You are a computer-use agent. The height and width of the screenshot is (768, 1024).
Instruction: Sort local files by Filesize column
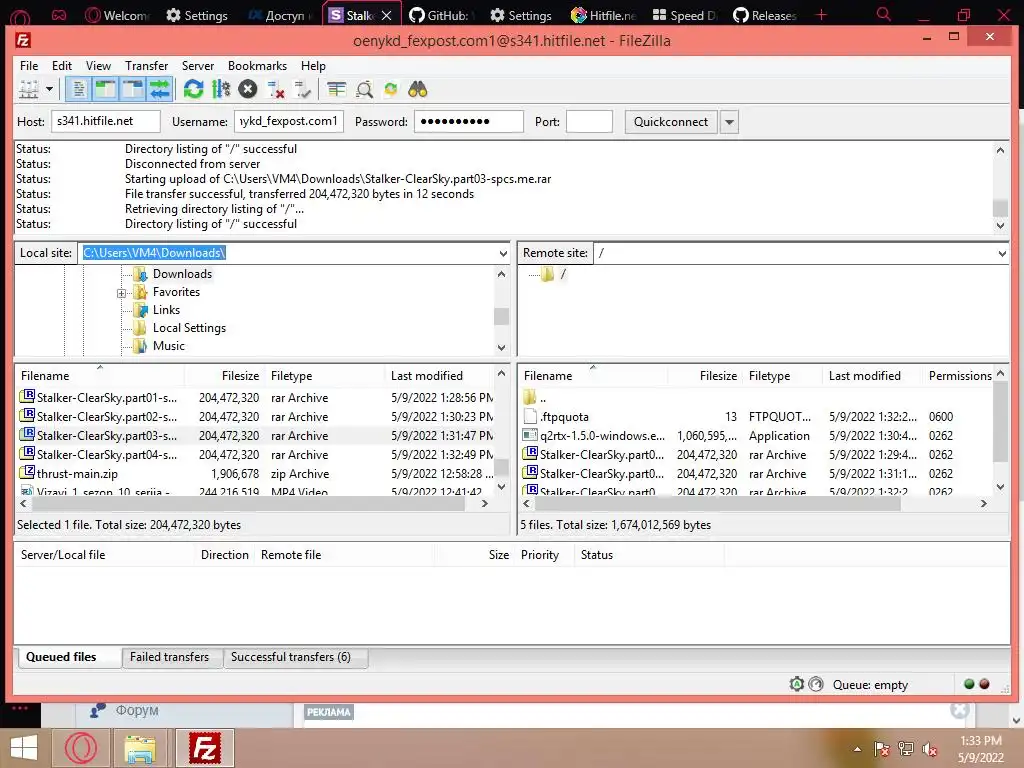(223, 376)
